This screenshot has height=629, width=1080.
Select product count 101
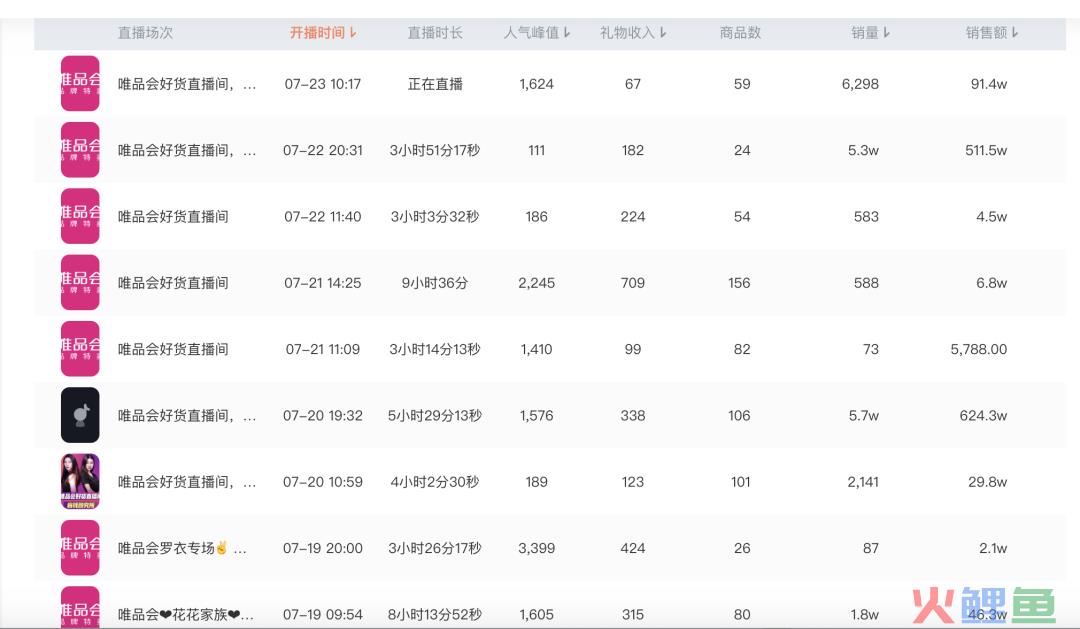tap(740, 482)
